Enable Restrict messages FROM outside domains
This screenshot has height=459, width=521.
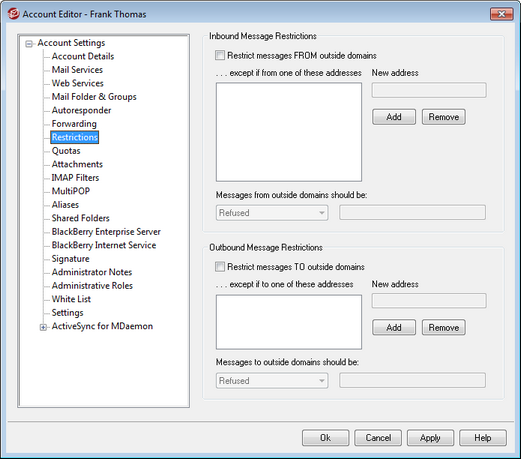click(220, 55)
